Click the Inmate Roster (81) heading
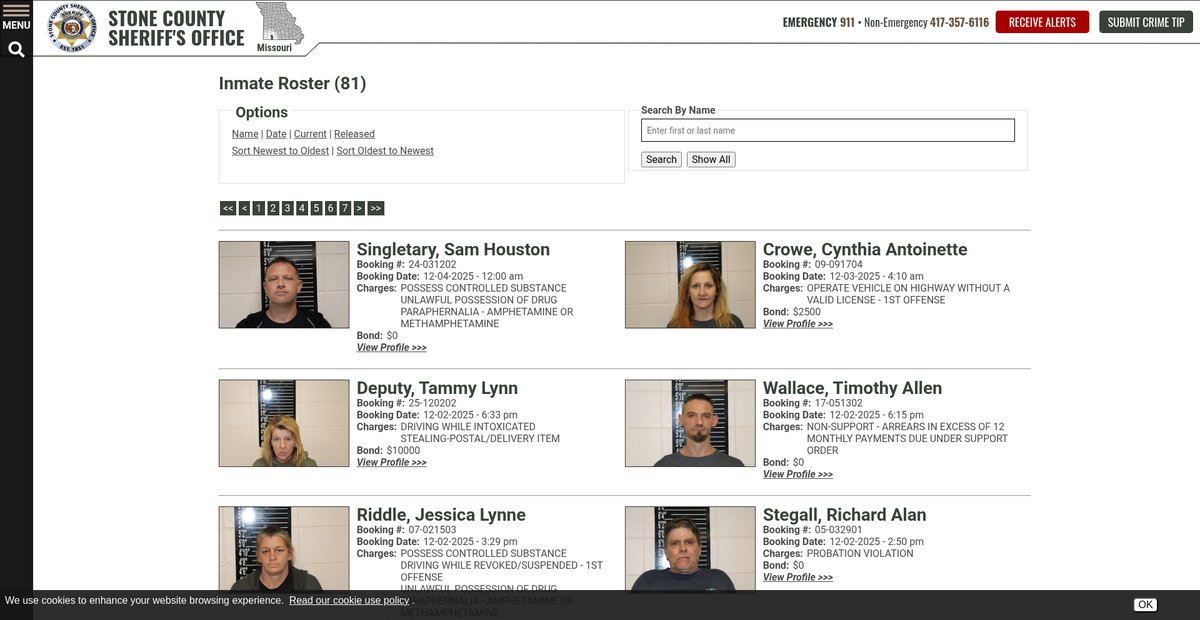 (293, 84)
